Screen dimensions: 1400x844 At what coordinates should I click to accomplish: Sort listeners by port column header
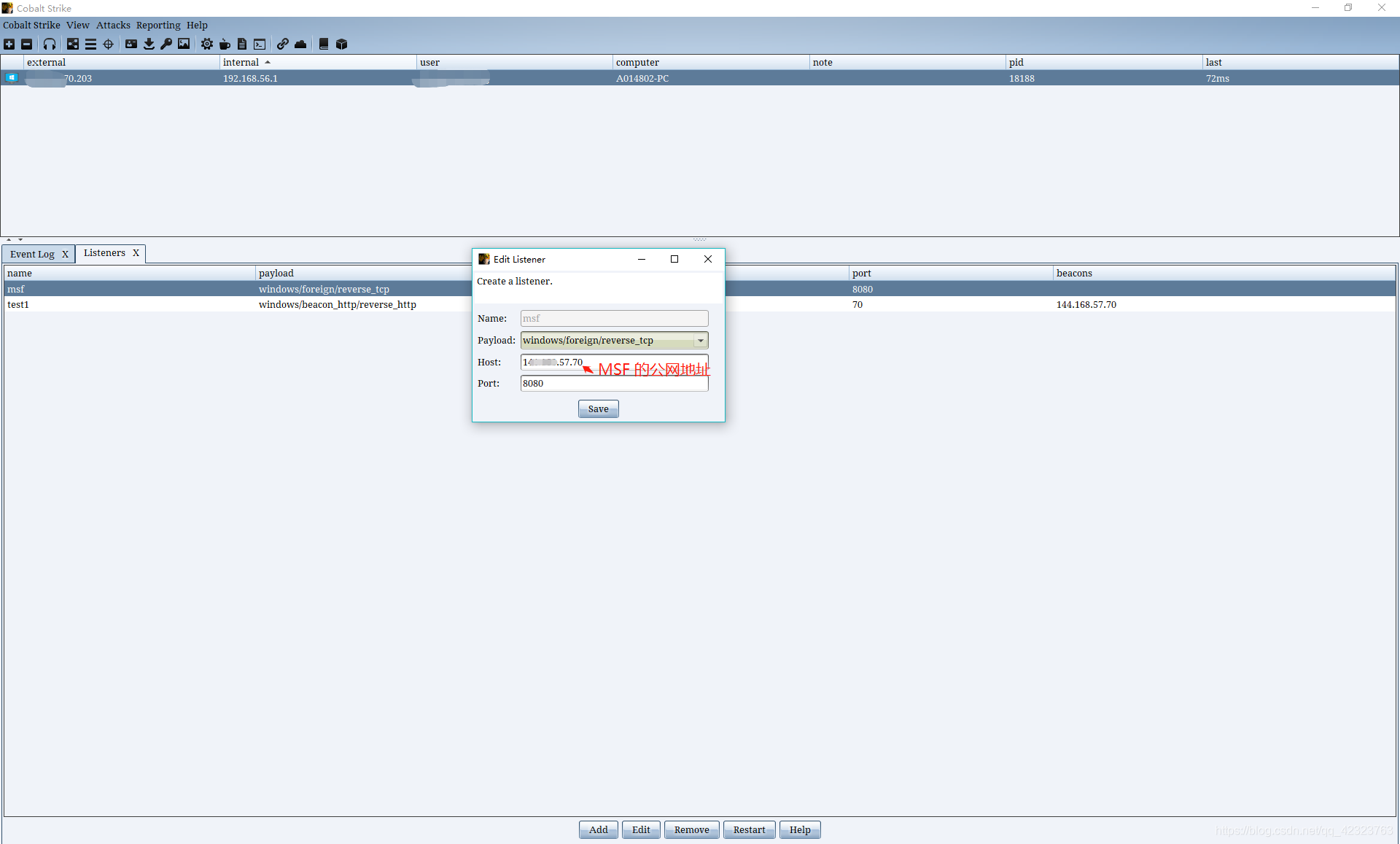point(951,274)
